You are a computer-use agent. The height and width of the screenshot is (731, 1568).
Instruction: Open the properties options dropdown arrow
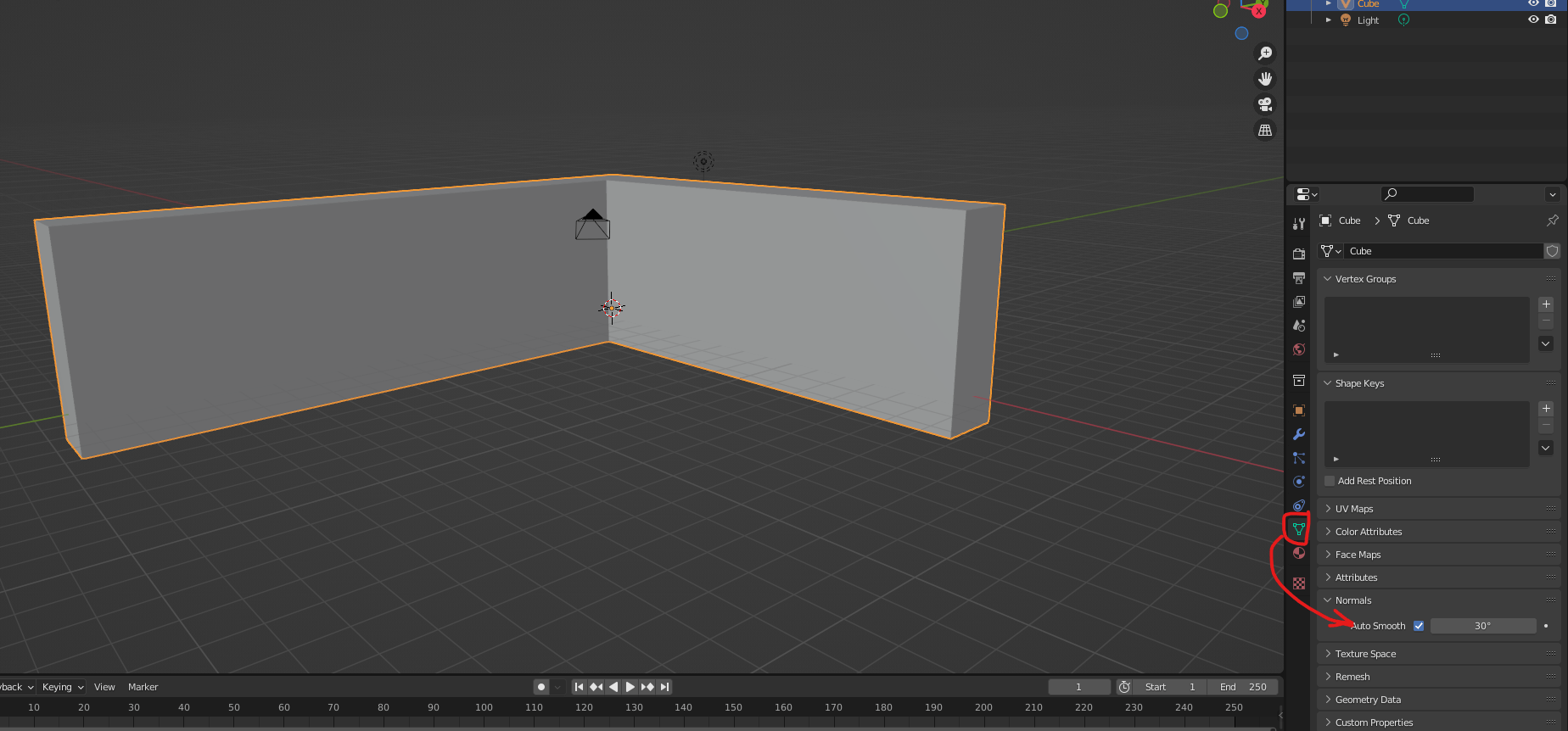click(x=1552, y=194)
